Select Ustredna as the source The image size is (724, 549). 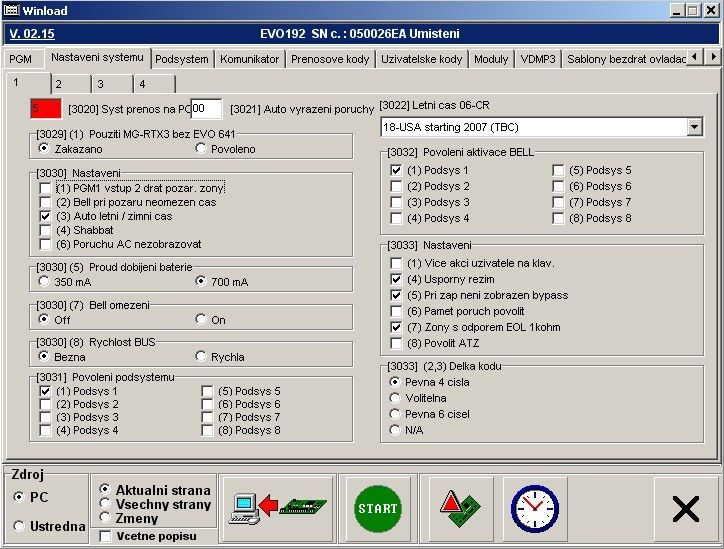pos(19,526)
